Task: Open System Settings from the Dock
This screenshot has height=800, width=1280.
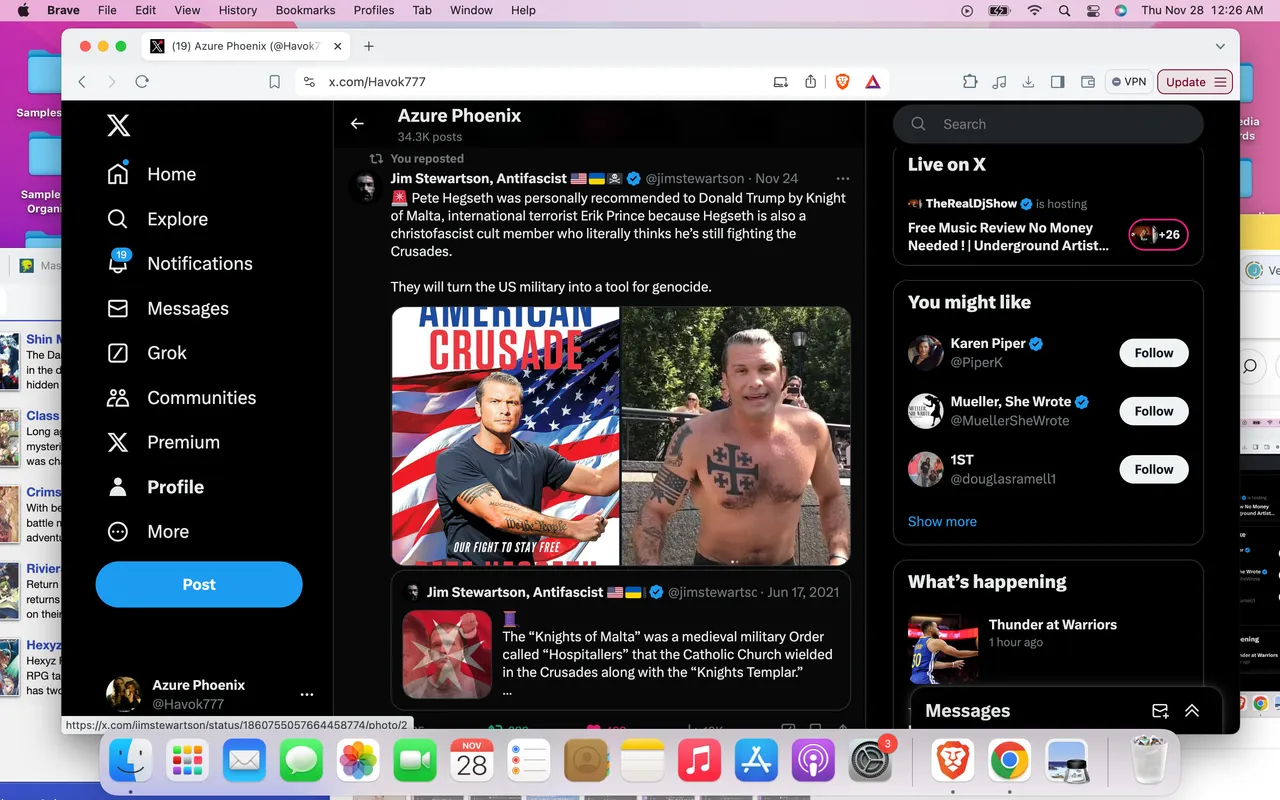Action: (x=870, y=762)
